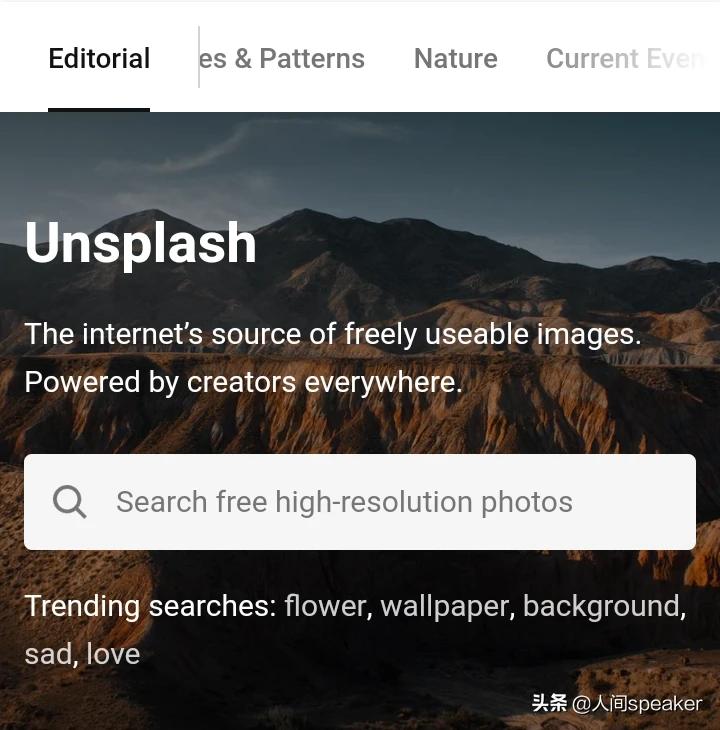The image size is (720, 730).
Task: Select the Editorial tab
Action: point(99,59)
